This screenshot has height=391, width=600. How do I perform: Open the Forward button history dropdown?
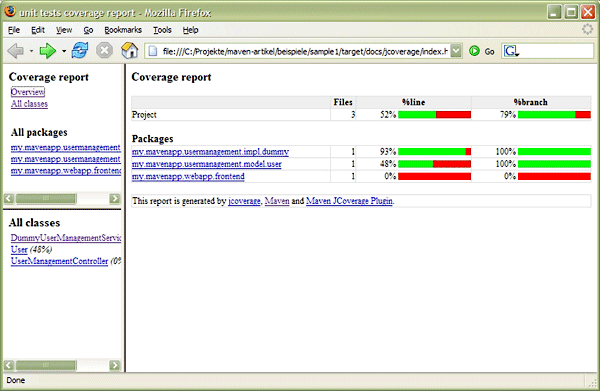point(64,51)
